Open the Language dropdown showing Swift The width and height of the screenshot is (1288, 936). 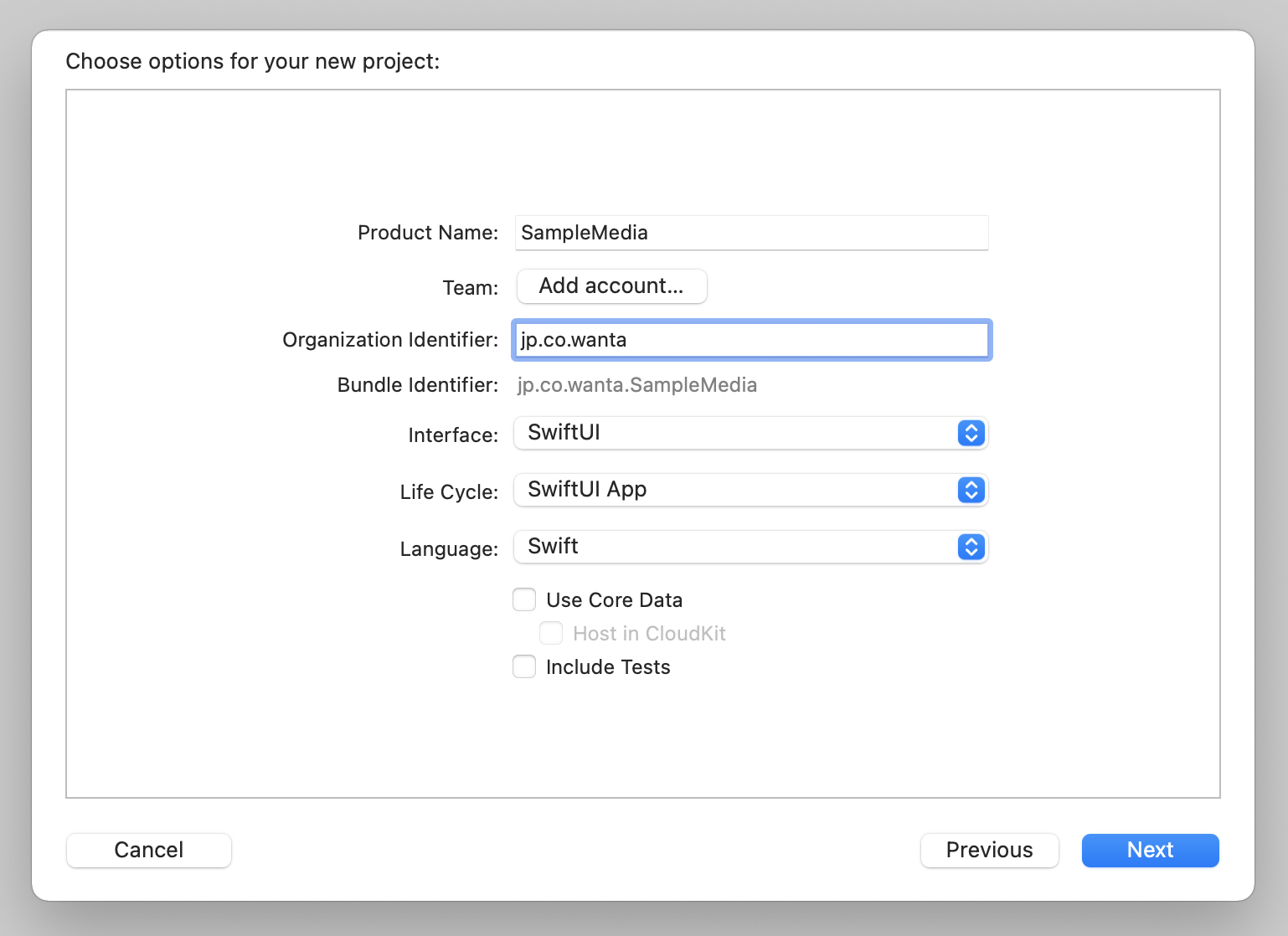click(x=737, y=547)
